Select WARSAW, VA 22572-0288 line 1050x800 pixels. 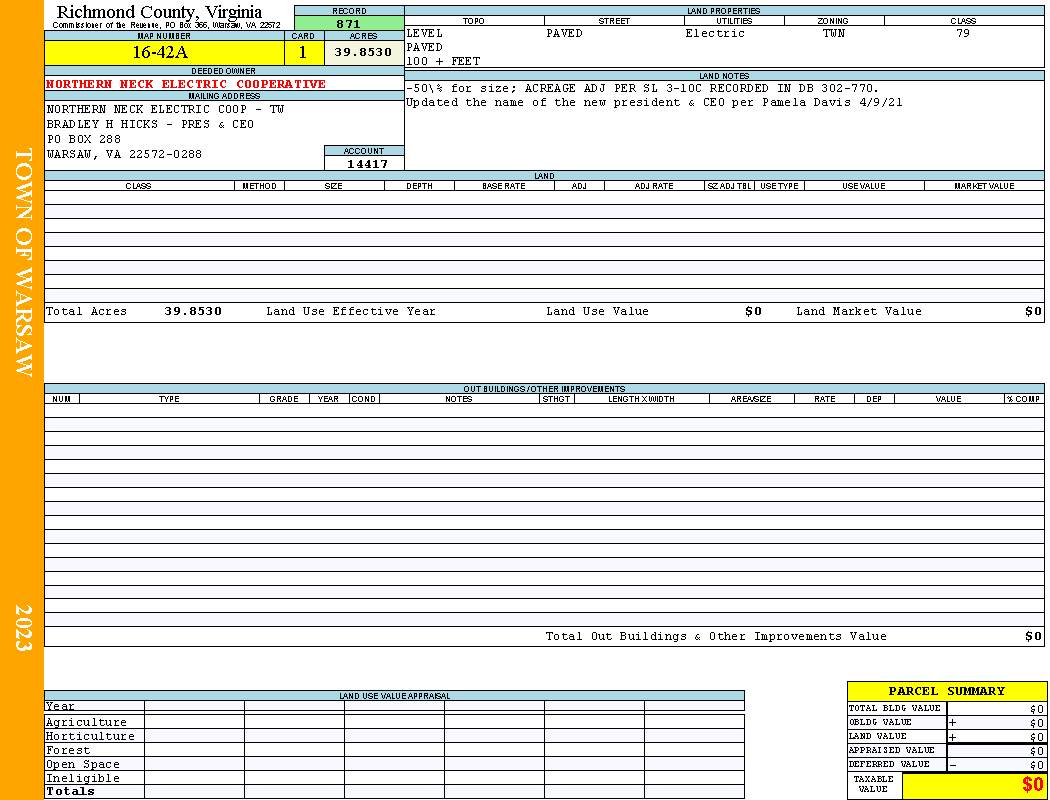click(x=124, y=155)
